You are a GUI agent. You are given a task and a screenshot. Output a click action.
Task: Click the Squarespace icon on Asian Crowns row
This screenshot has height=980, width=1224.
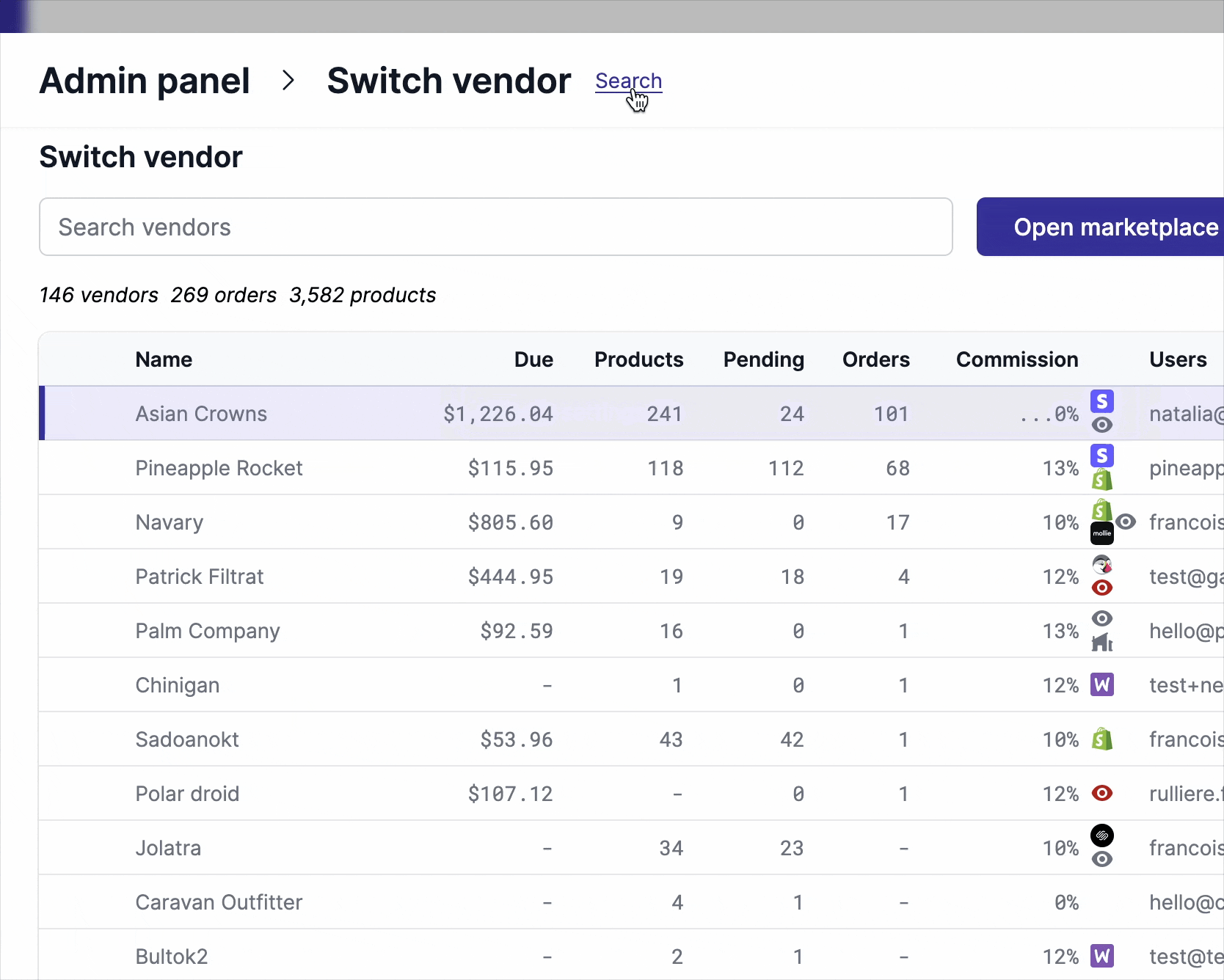[1102, 401]
